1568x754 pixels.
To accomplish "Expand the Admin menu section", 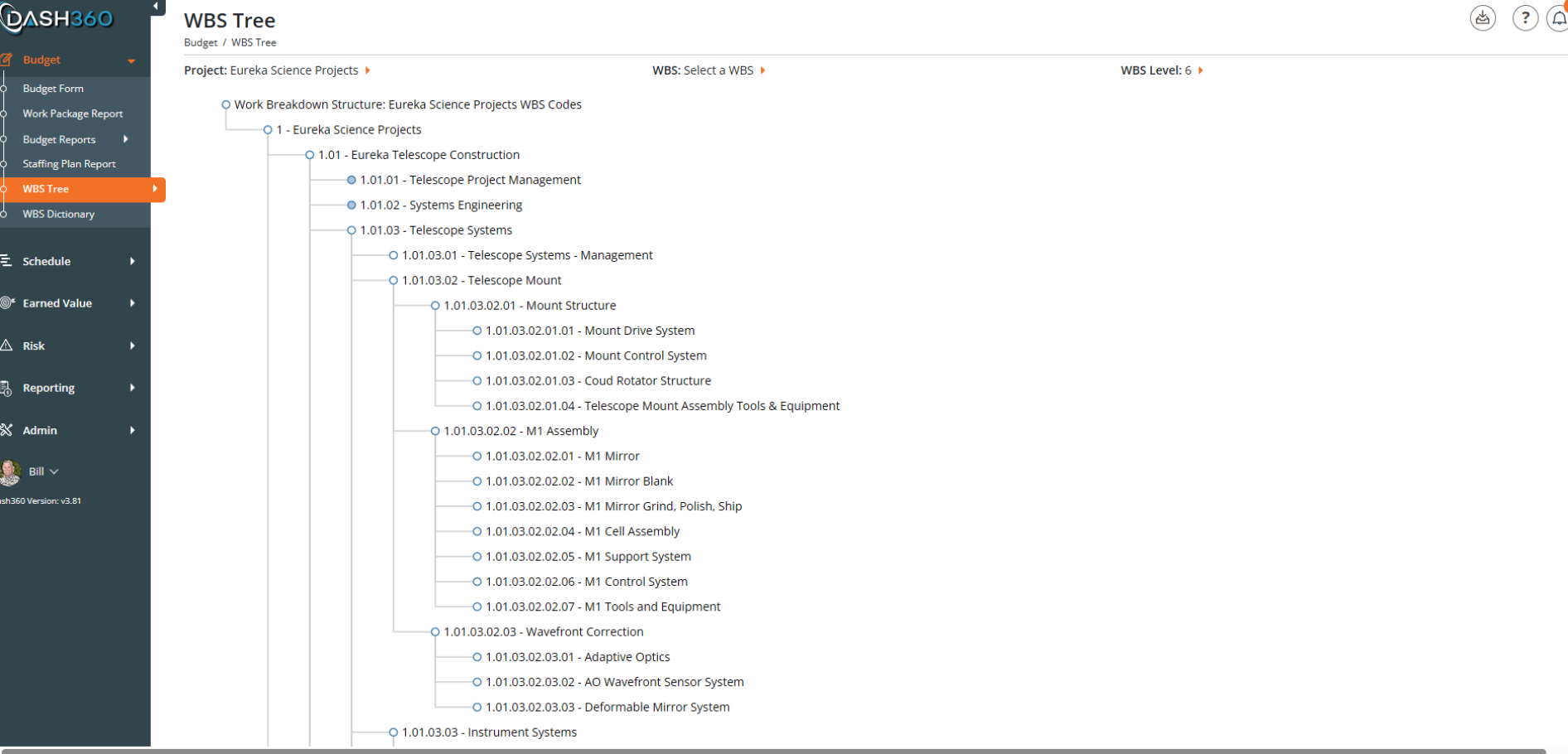I will 132,430.
